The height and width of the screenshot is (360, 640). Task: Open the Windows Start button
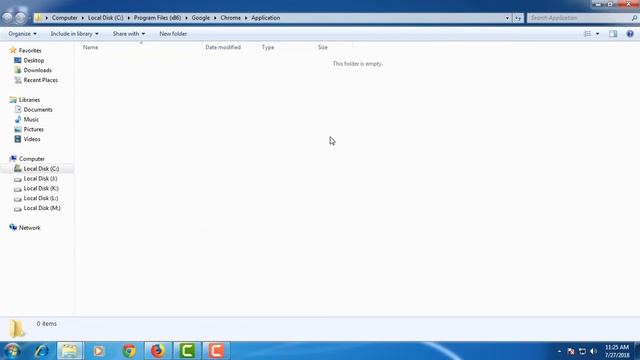[12, 351]
